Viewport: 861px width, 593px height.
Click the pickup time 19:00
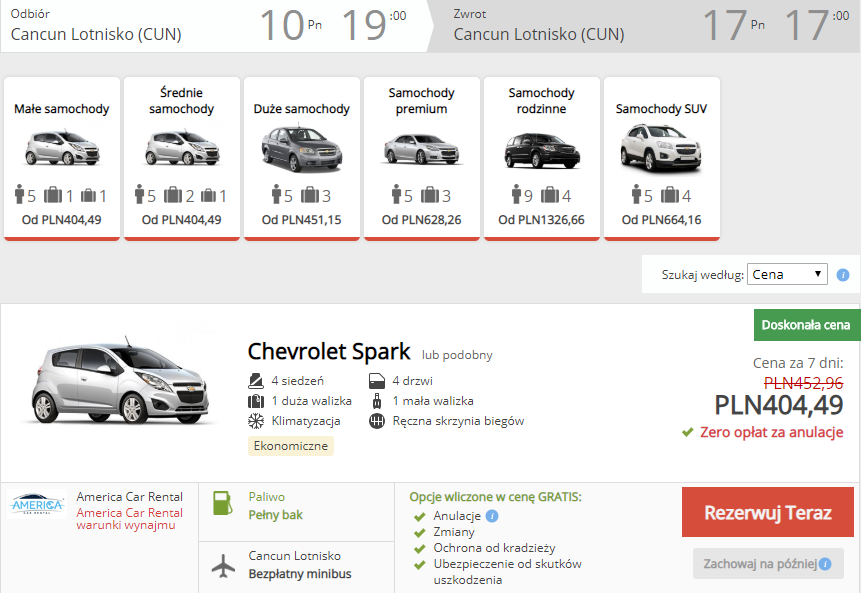374,25
